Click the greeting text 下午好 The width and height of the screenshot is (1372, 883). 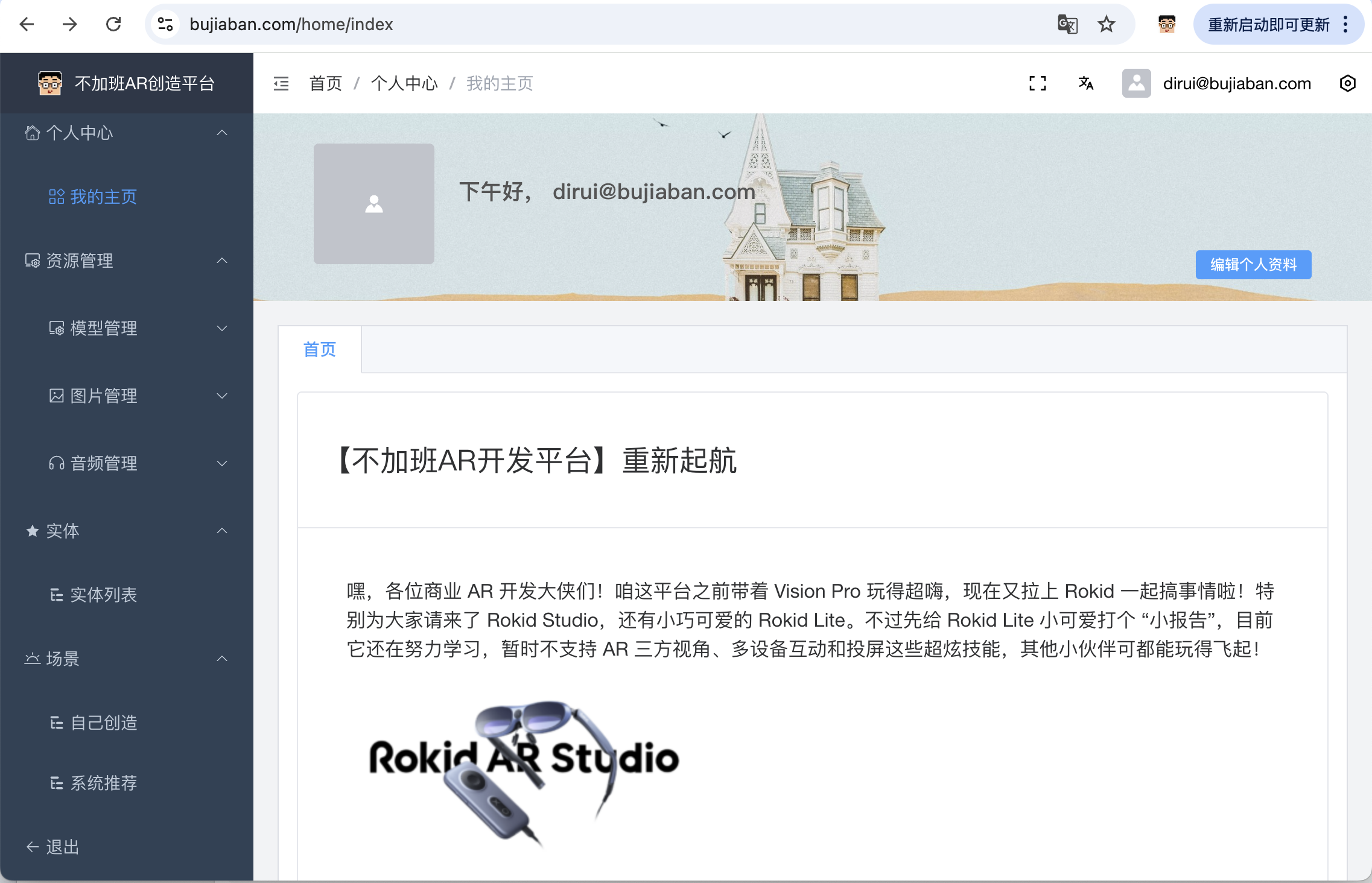pyautogui.click(x=495, y=192)
